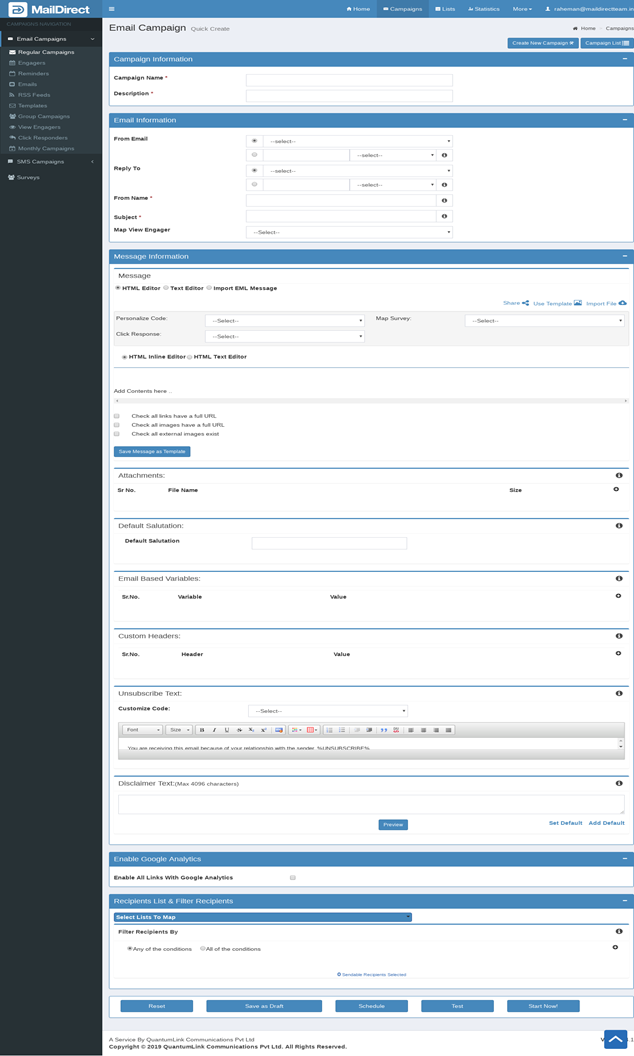Open Statistics in the top navigation

tap(483, 9)
